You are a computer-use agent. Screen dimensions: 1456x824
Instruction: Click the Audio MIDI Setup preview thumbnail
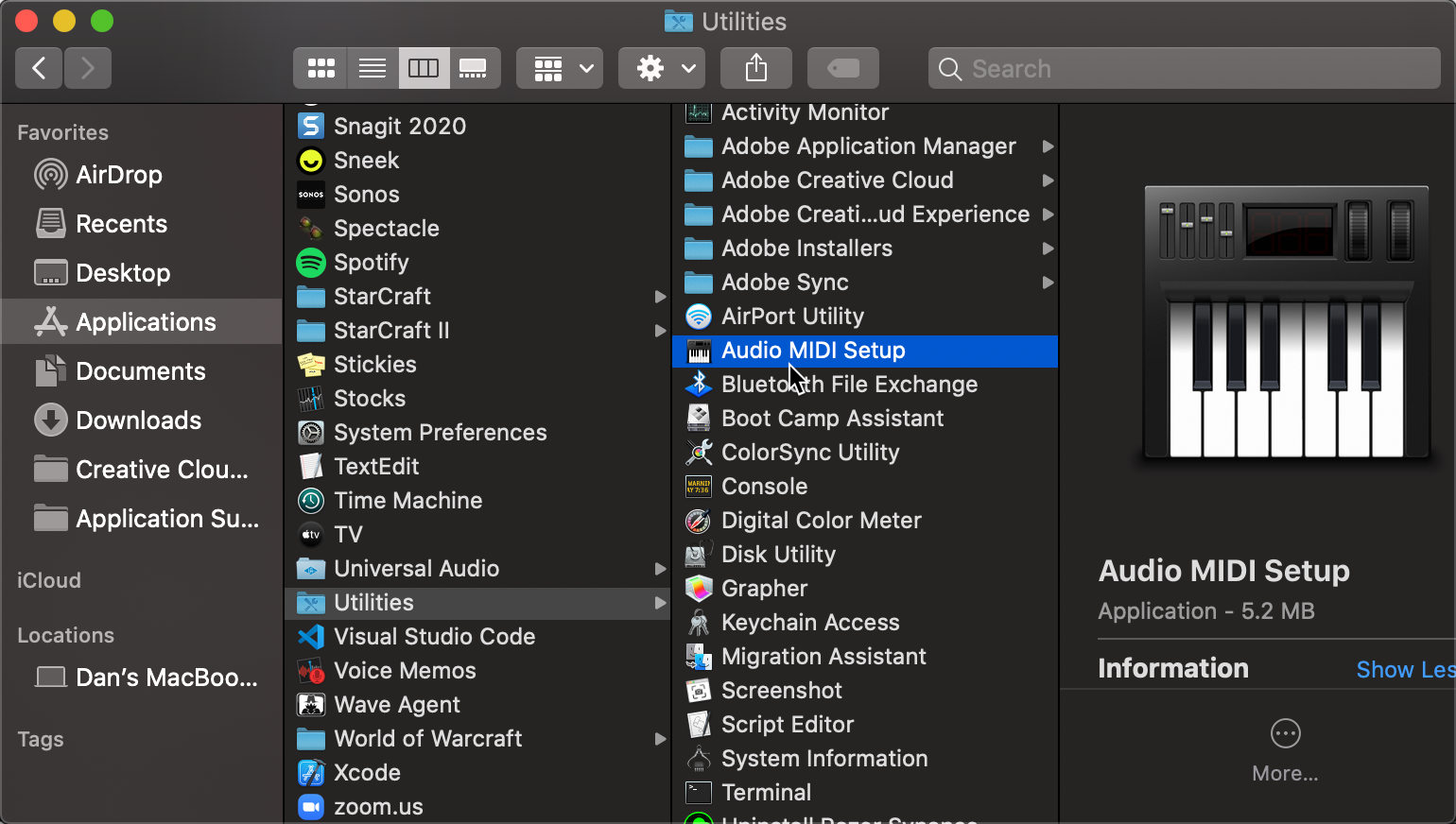point(1286,323)
